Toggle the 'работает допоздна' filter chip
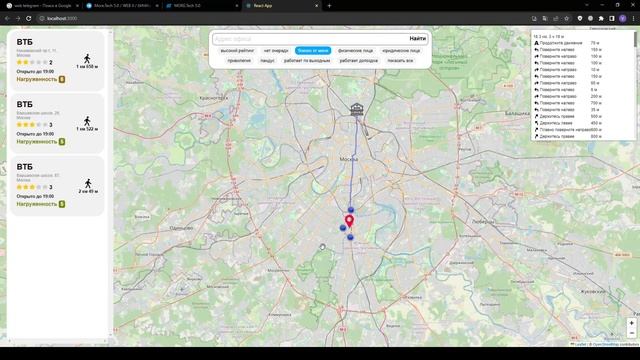This screenshot has height=360, width=640. coord(359,60)
